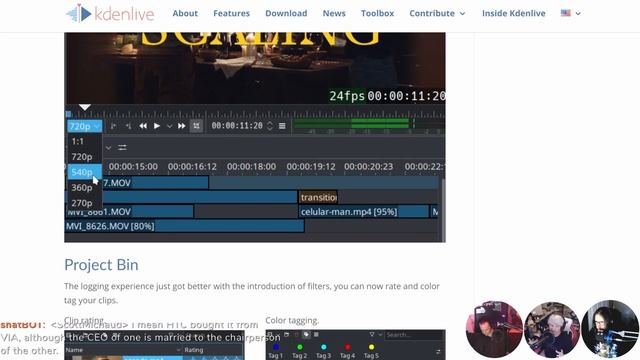Click the first webcam circle thumbnail
The image size is (640, 360).
point(494,329)
